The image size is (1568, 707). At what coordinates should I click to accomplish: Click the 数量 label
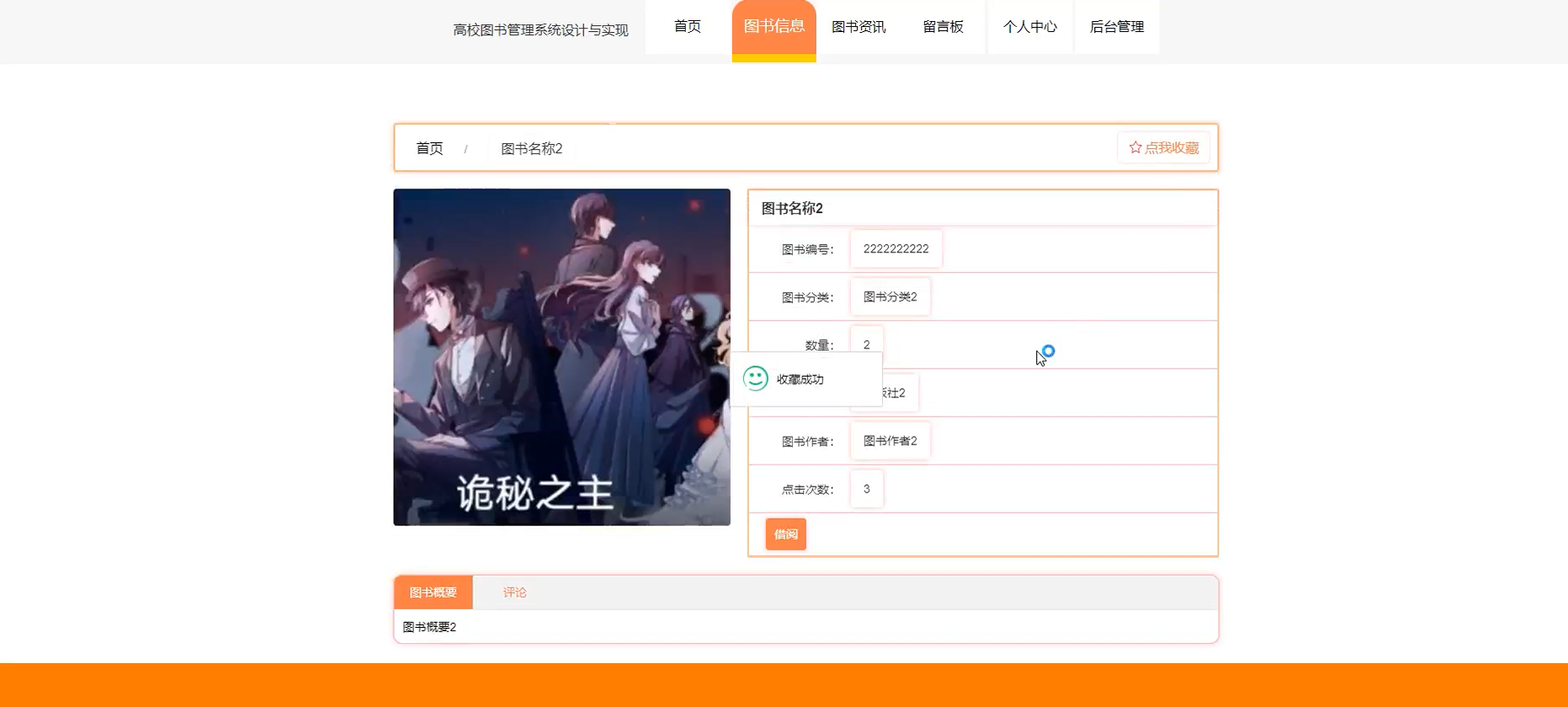(x=819, y=345)
